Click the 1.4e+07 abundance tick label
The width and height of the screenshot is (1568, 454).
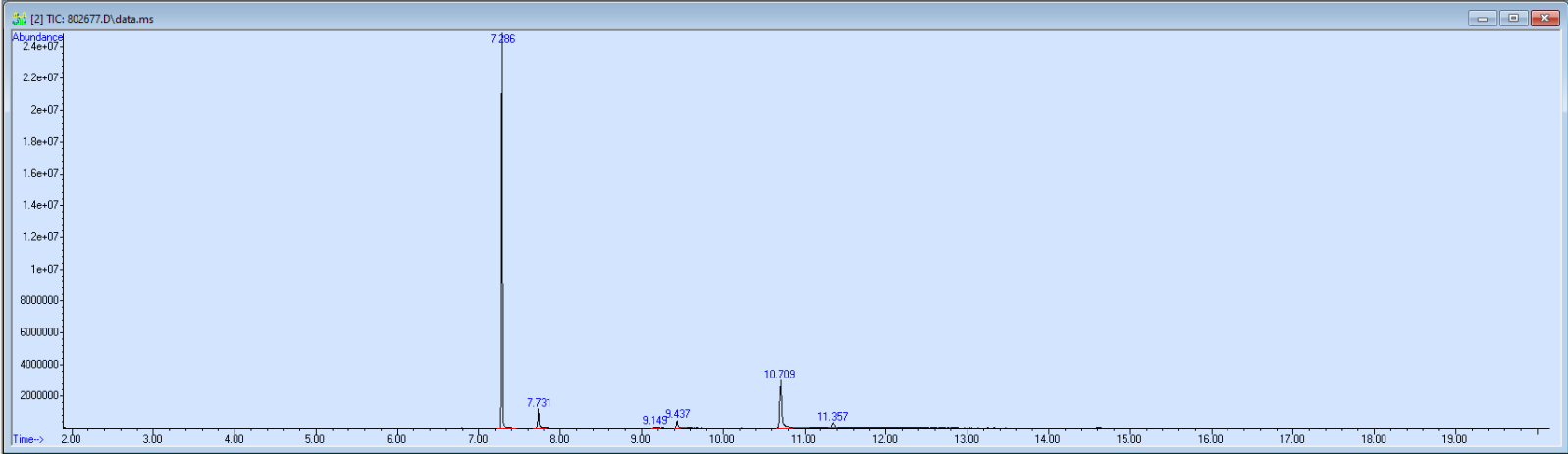(x=41, y=205)
